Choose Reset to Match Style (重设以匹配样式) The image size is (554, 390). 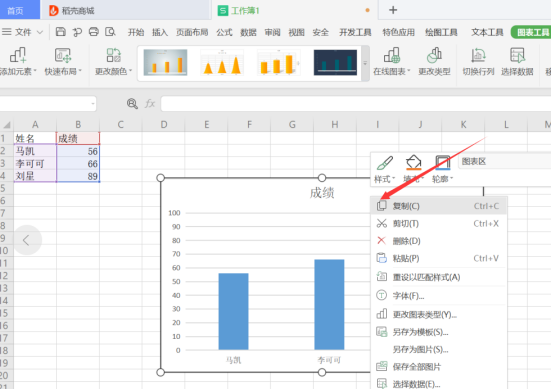click(x=439, y=277)
